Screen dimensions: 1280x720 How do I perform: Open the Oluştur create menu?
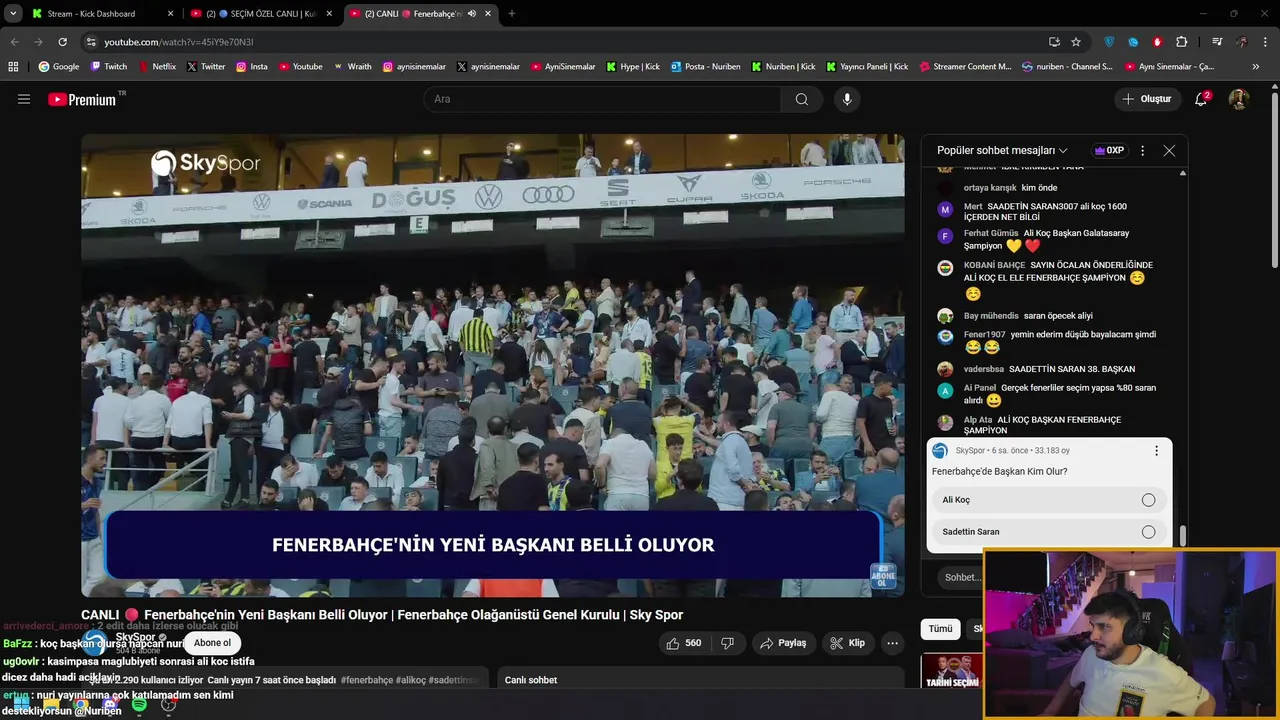(1146, 99)
